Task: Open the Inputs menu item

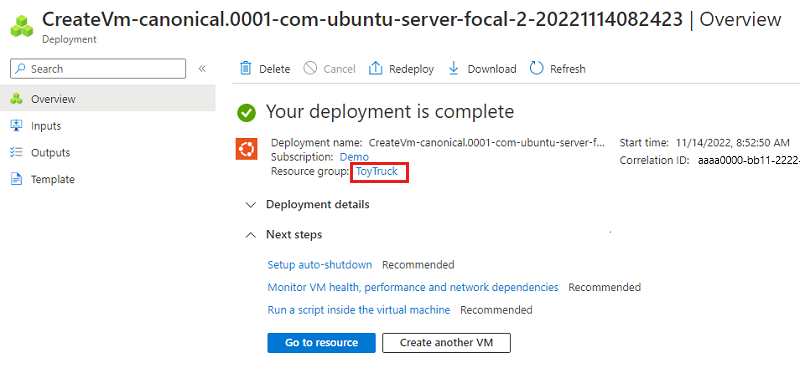Action: tap(108, 126)
